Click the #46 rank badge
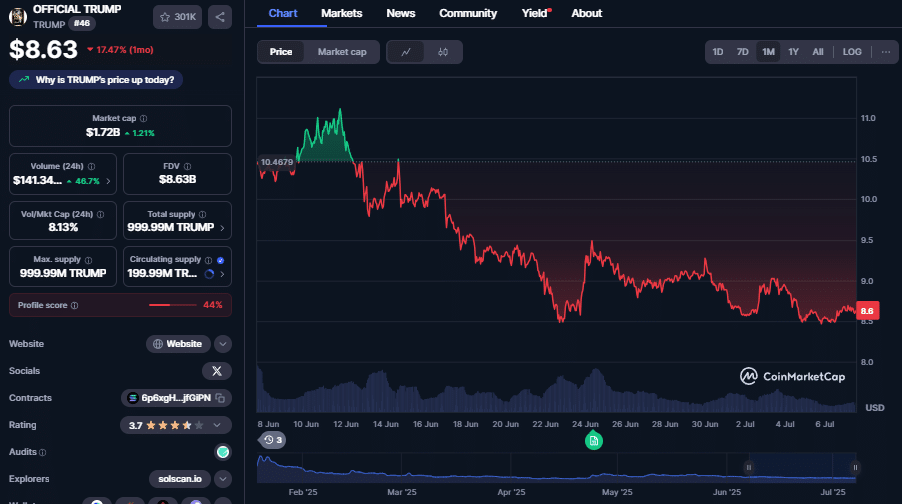 pos(82,24)
